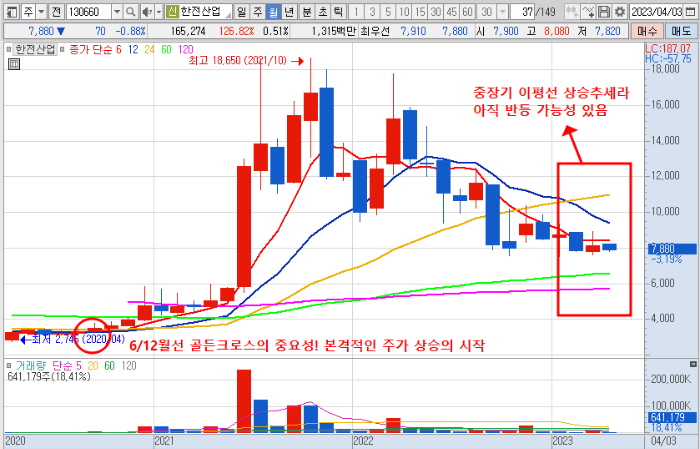Open the speaker options dropdown arrow
The image size is (700, 449).
point(158,12)
